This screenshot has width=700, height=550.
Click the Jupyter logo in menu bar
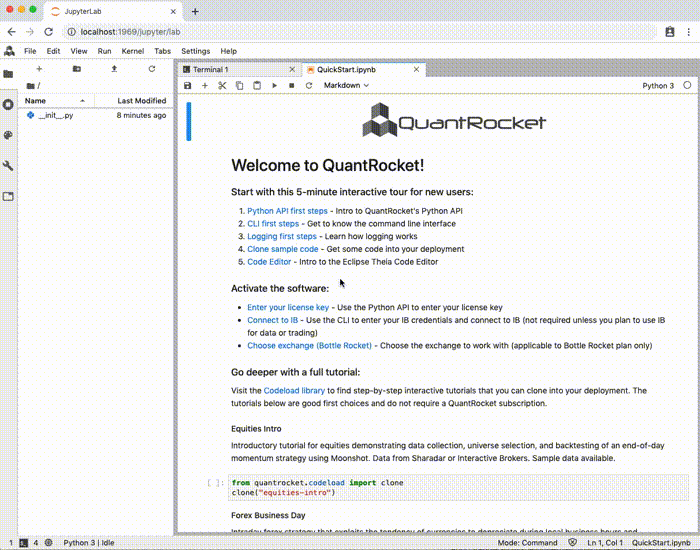tap(9, 51)
